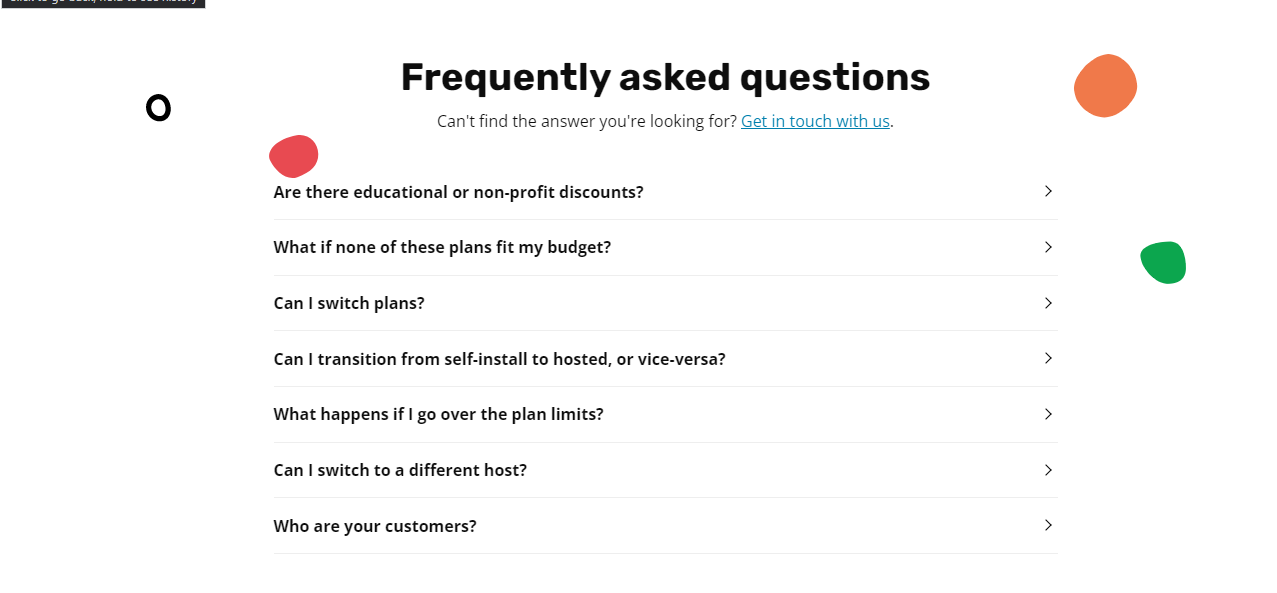This screenshot has width=1277, height=593.
Task: Expand the 'Can I switch plans?' question
Action: (x=349, y=303)
